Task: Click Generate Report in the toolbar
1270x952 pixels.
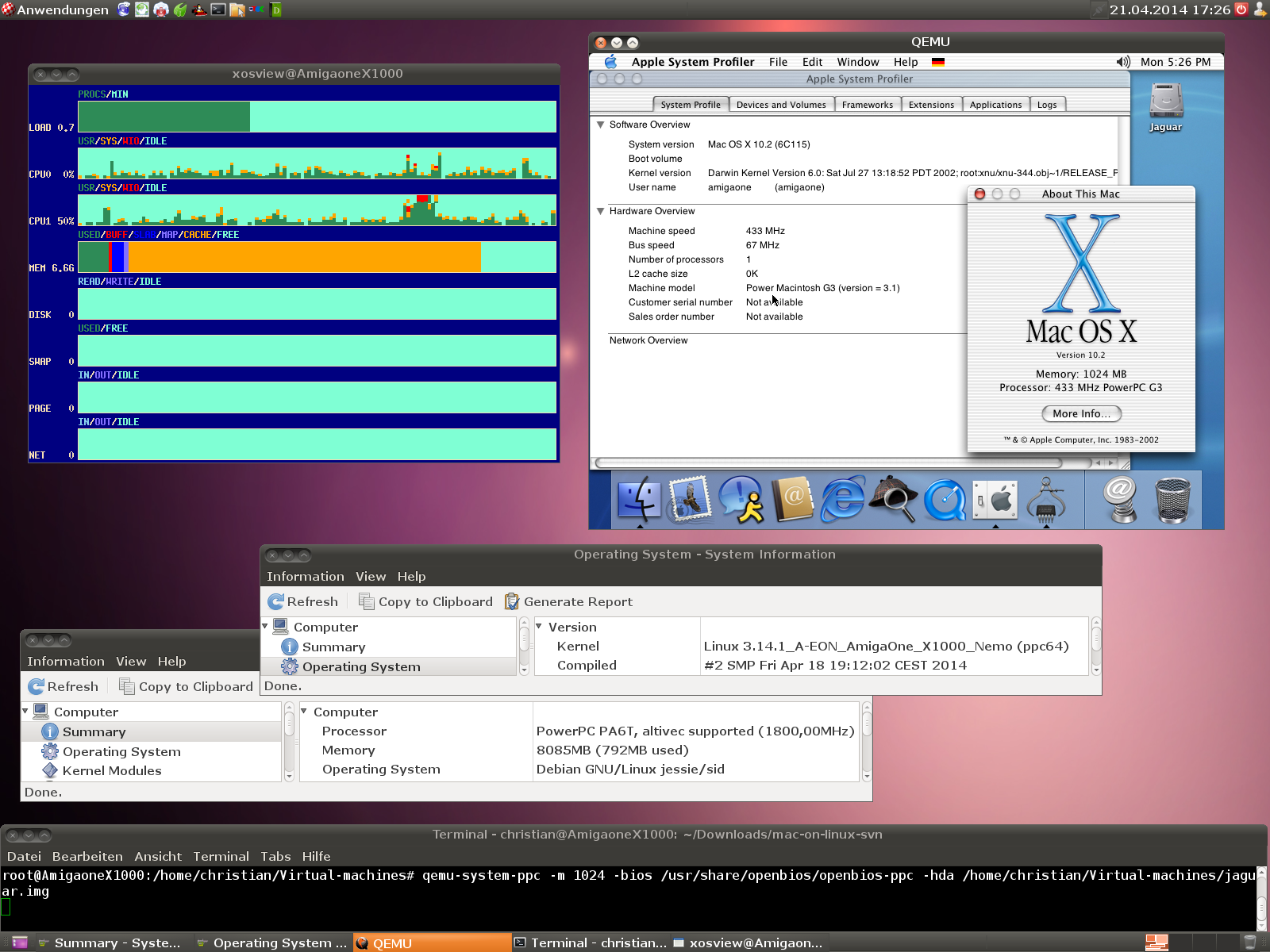Action: coord(569,602)
